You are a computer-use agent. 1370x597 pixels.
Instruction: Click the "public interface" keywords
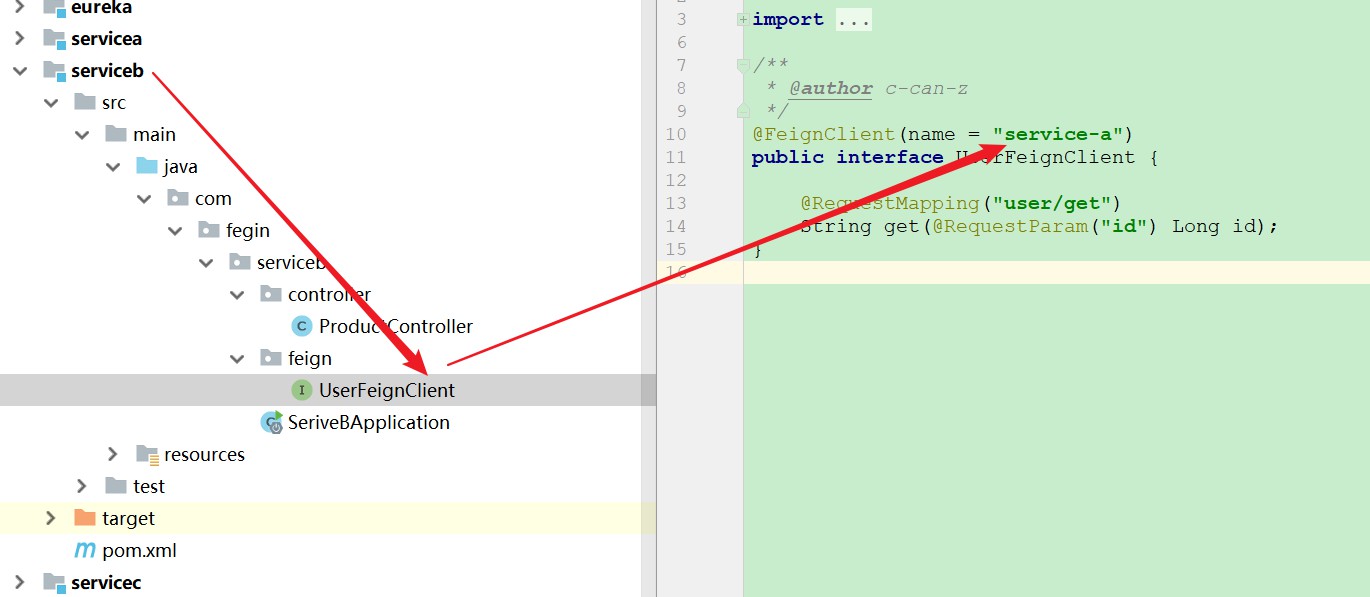coord(847,157)
